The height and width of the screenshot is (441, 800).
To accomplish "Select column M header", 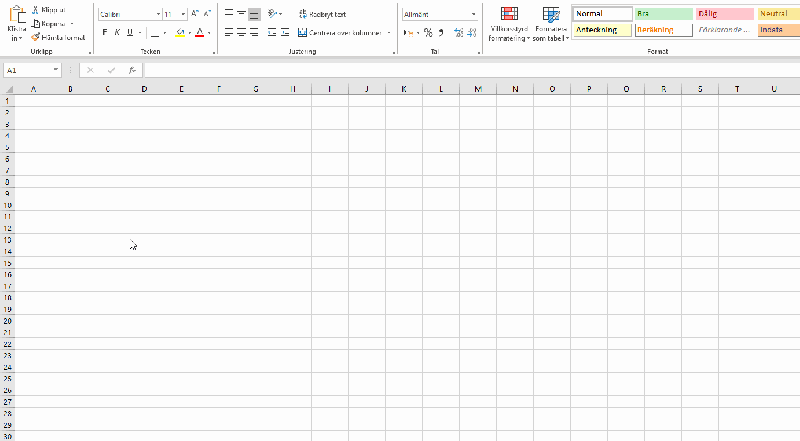I will [x=478, y=89].
